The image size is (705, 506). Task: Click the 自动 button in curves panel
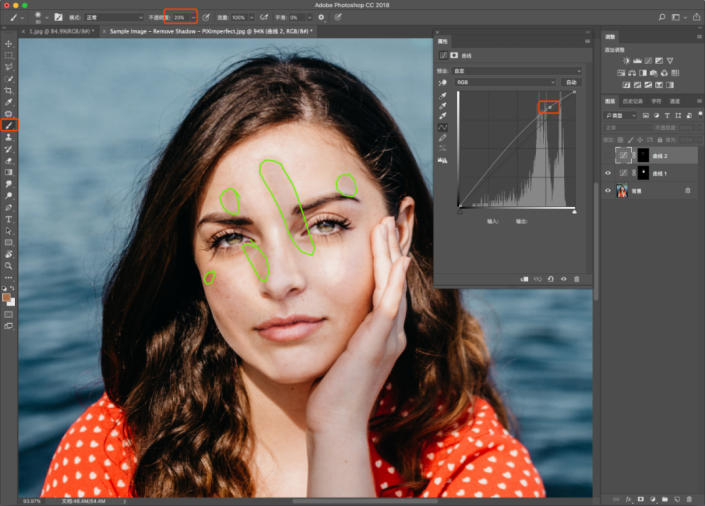(x=572, y=82)
